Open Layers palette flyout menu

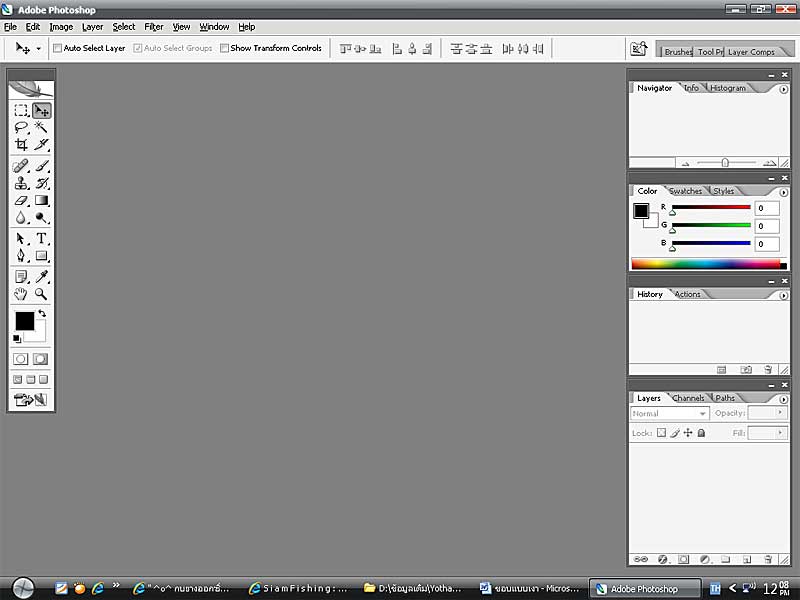783,399
